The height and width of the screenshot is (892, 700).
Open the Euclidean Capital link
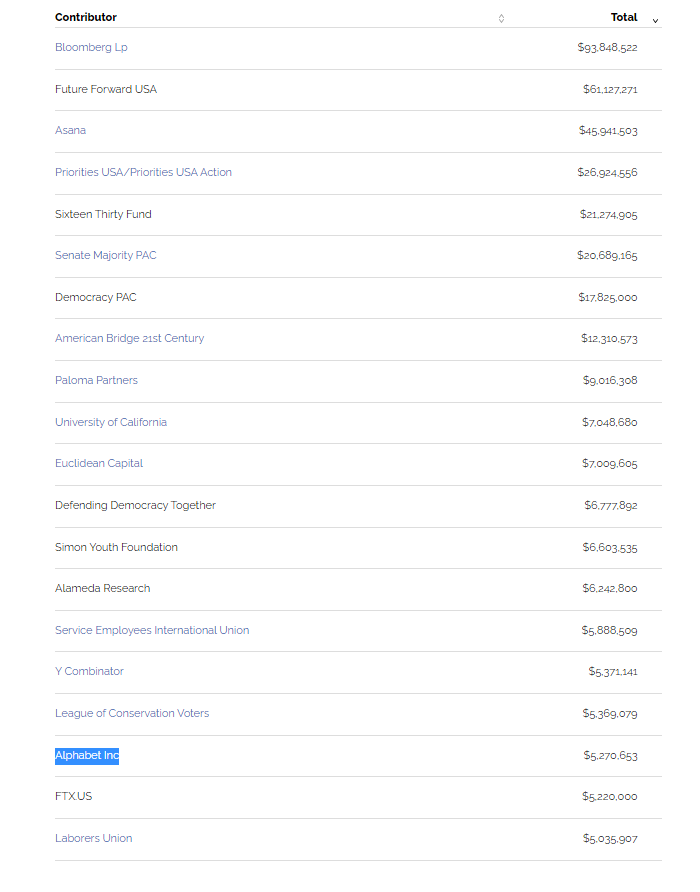[x=99, y=463]
